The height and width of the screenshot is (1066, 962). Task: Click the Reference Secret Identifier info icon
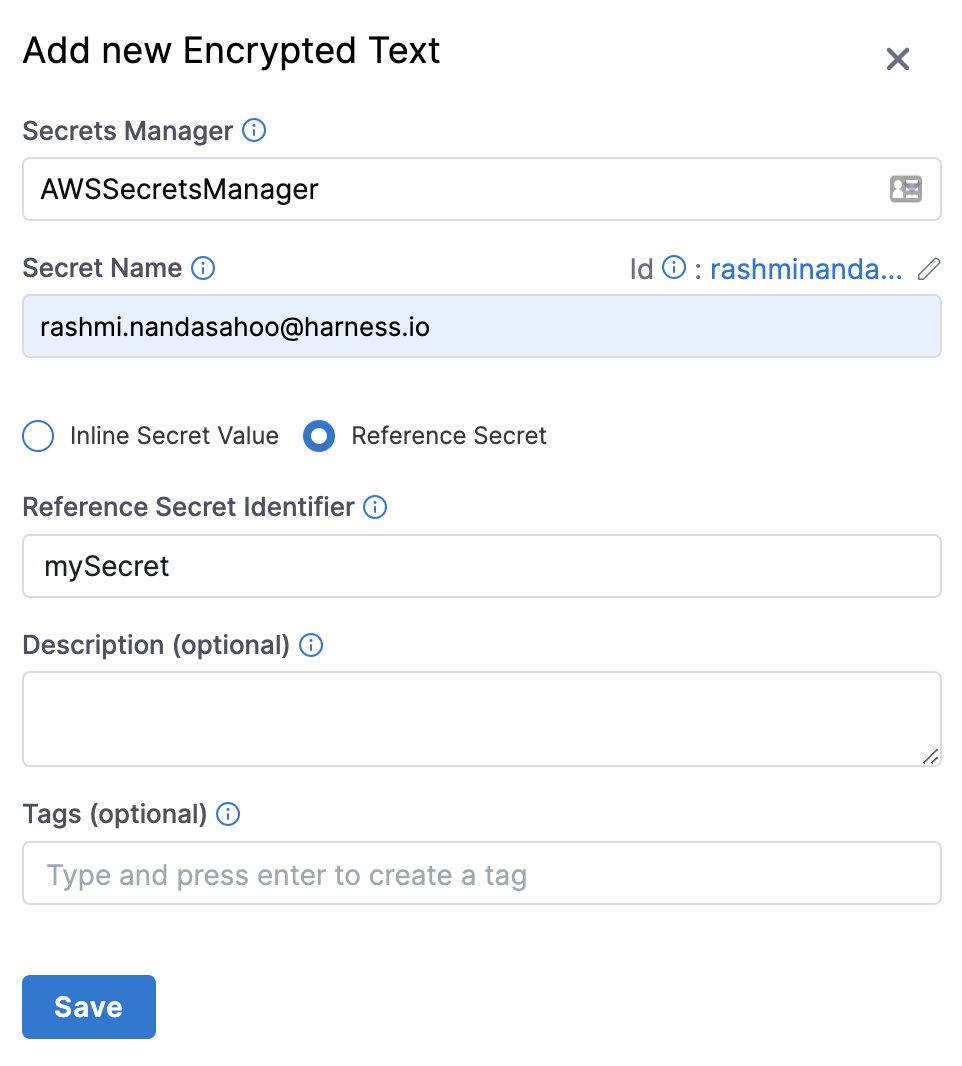point(375,507)
